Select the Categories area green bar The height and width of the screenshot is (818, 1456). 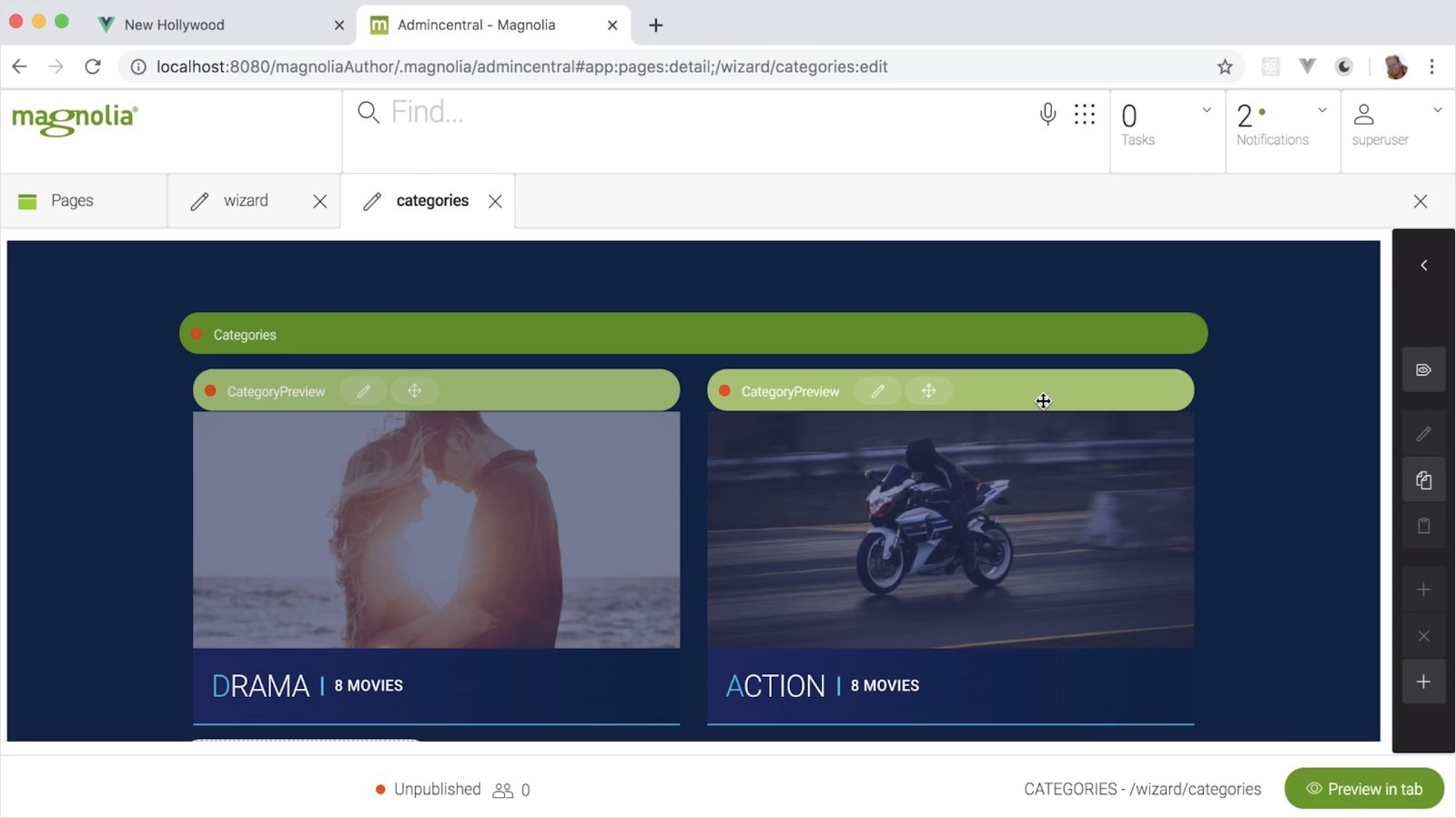point(693,334)
